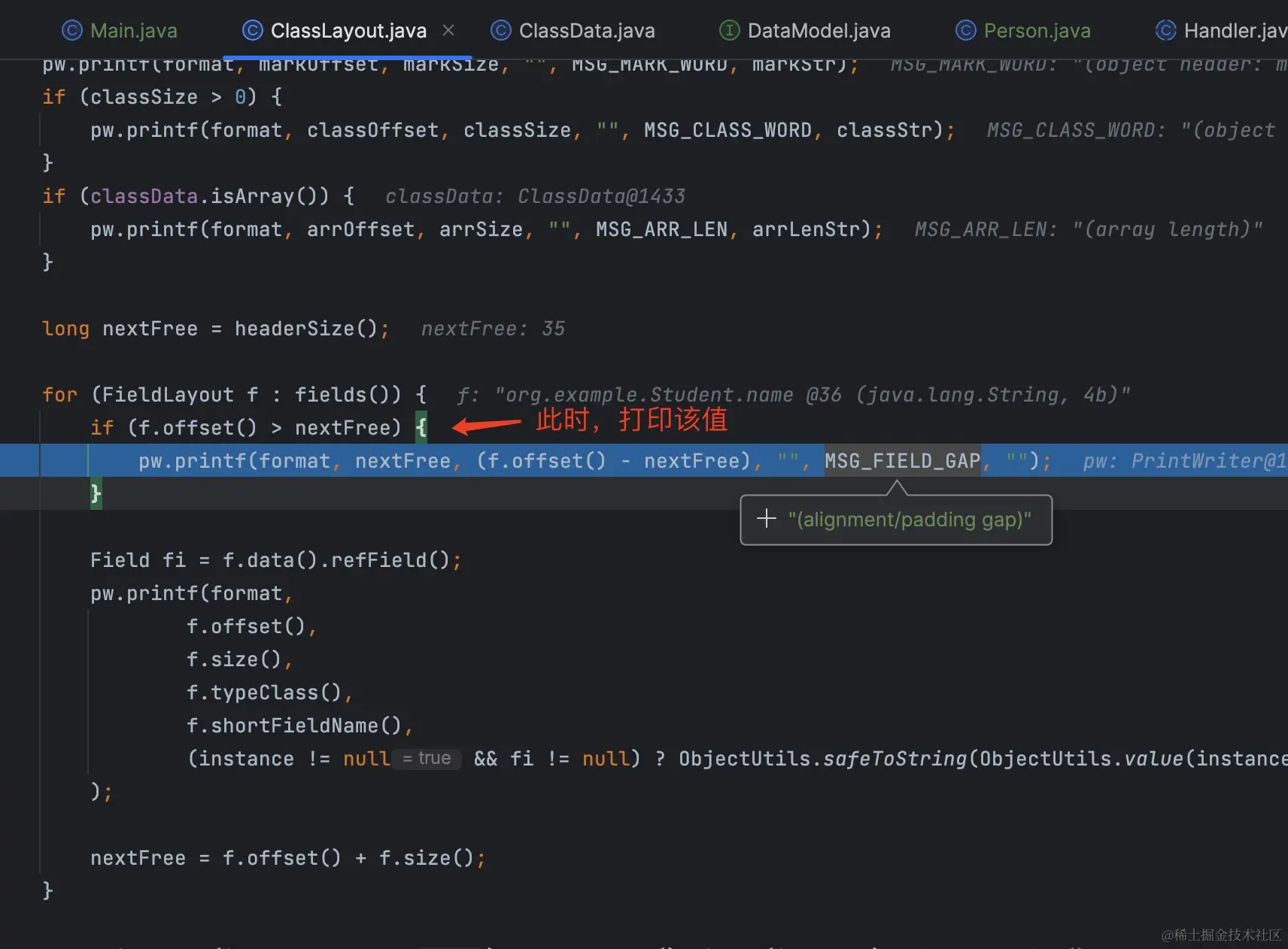Click the fields() call in the for loop
1288x949 pixels.
(x=342, y=395)
